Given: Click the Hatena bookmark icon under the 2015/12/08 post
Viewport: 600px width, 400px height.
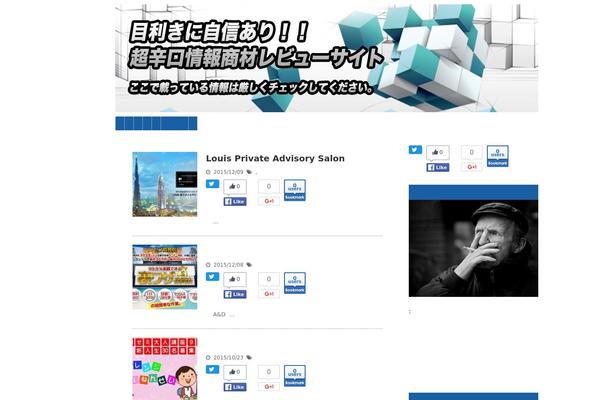Looking at the screenshot, I should (x=295, y=283).
